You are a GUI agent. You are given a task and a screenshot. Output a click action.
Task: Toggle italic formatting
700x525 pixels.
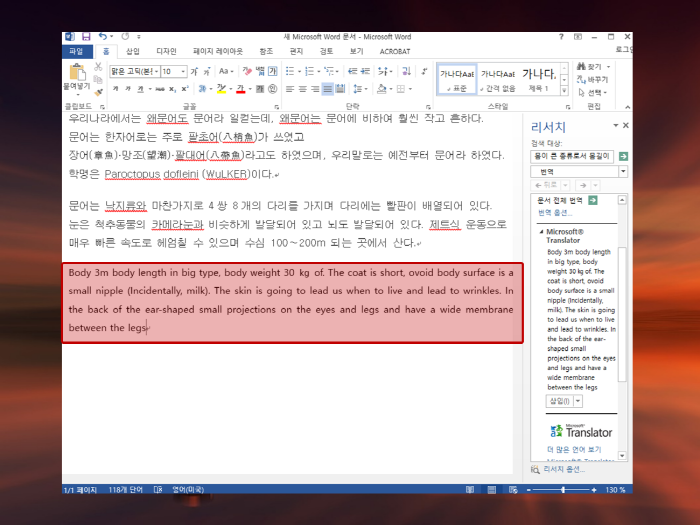[128, 89]
